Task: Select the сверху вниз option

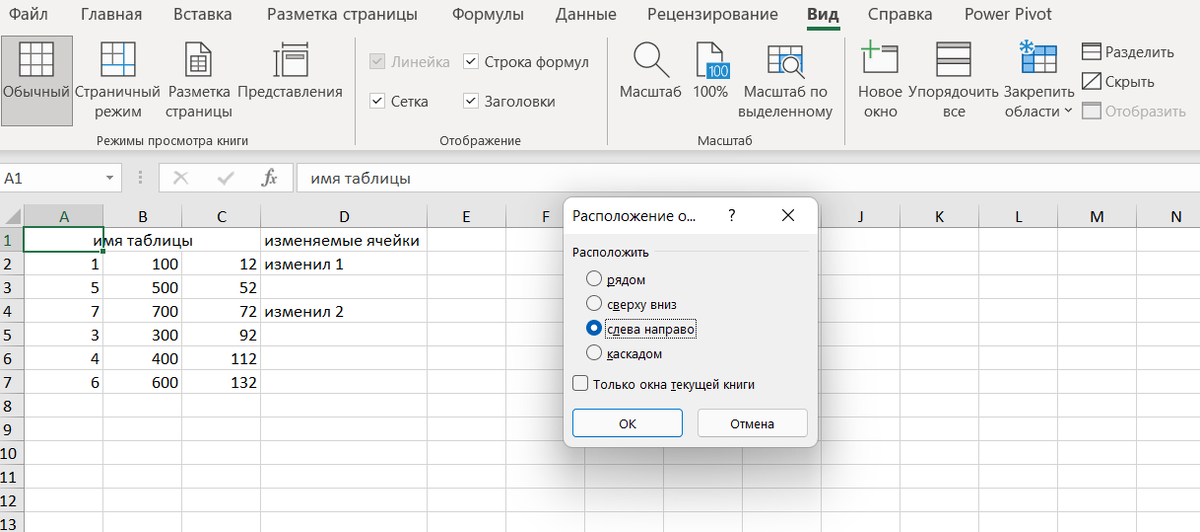Action: 594,303
